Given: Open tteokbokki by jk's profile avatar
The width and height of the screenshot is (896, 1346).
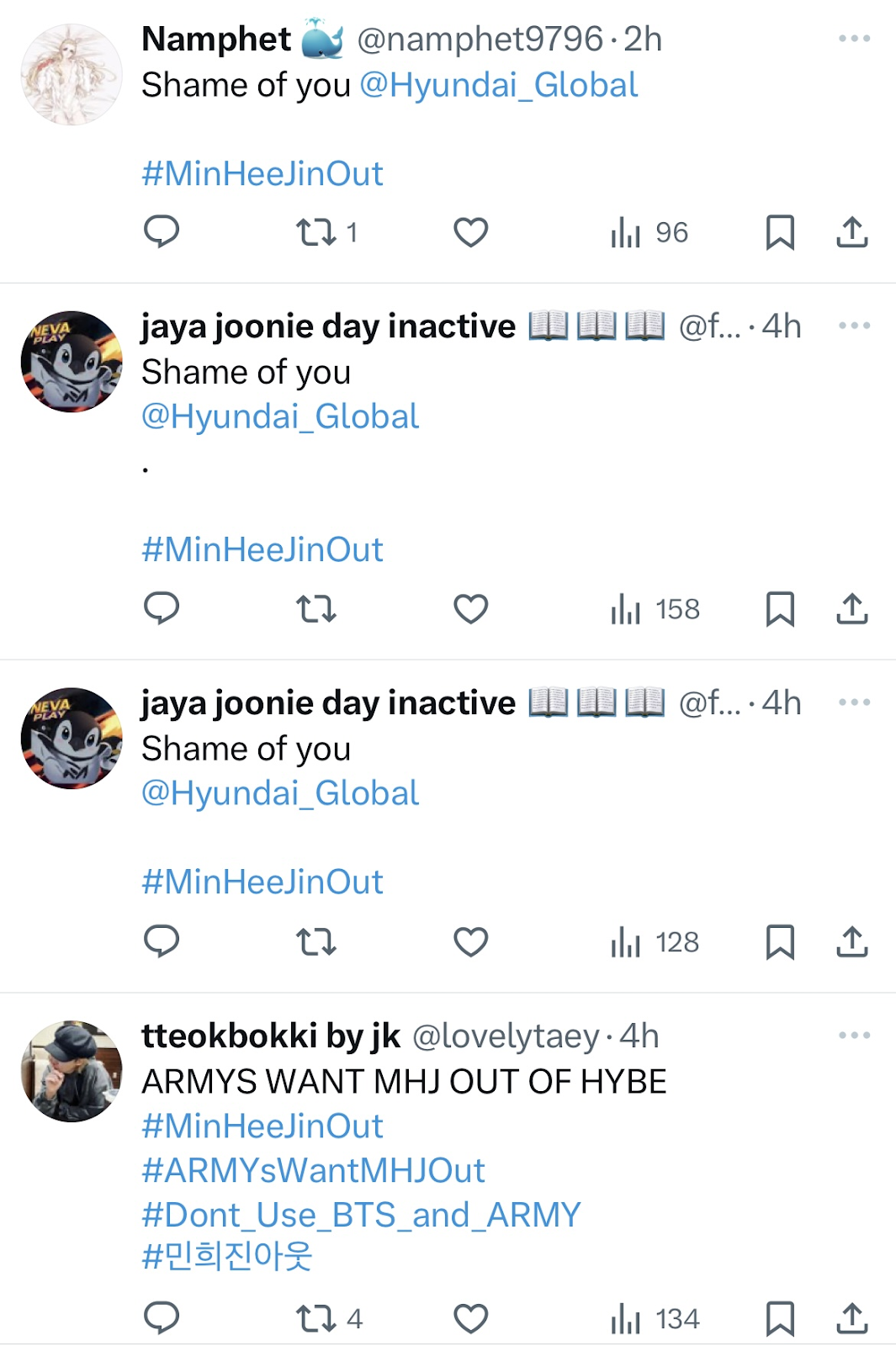Looking at the screenshot, I should pyautogui.click(x=72, y=1071).
